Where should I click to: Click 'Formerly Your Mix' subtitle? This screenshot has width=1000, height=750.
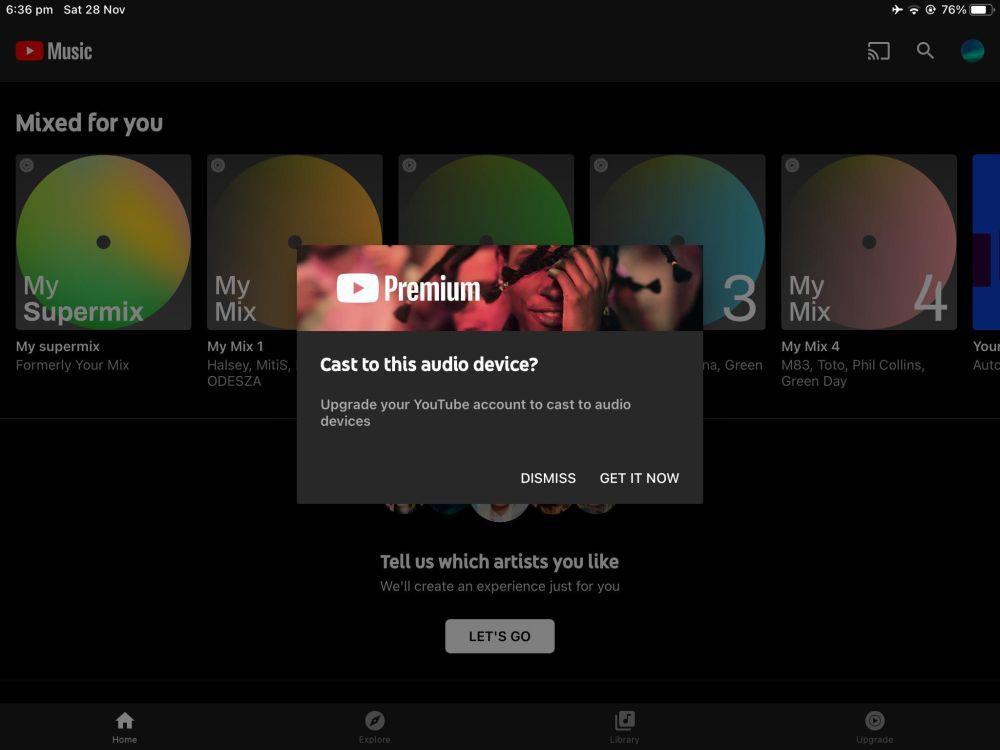73,365
